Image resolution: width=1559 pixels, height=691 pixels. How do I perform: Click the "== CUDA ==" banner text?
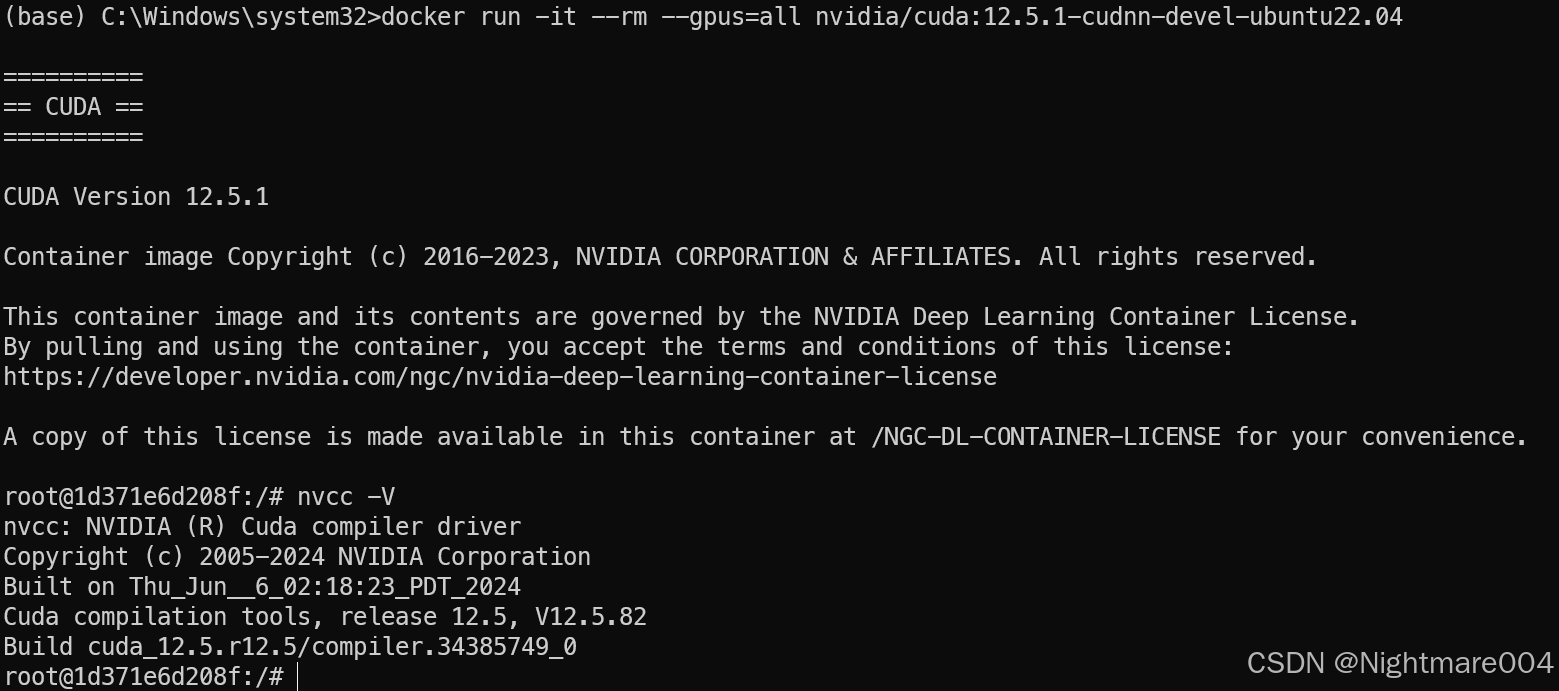pos(73,107)
